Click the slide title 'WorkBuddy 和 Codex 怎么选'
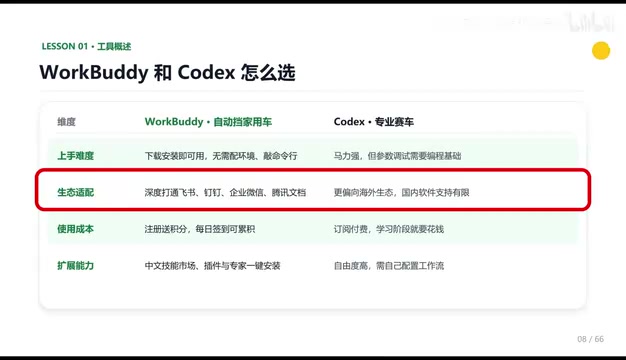Viewport: 626px width, 360px height. pos(167,73)
